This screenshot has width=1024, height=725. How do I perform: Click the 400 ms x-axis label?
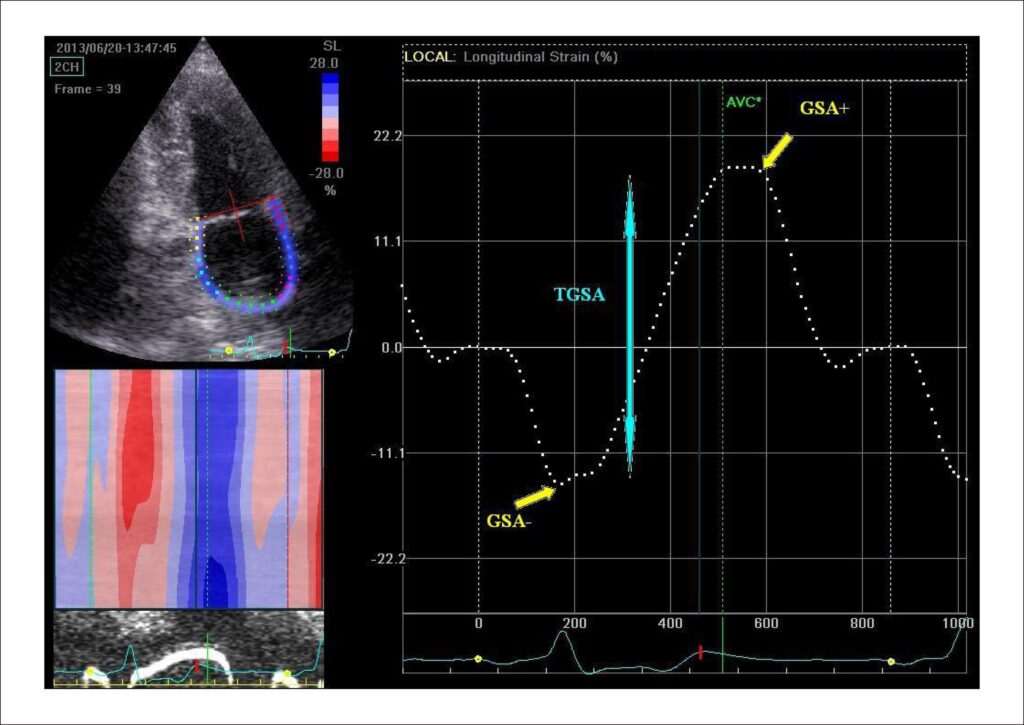[671, 623]
